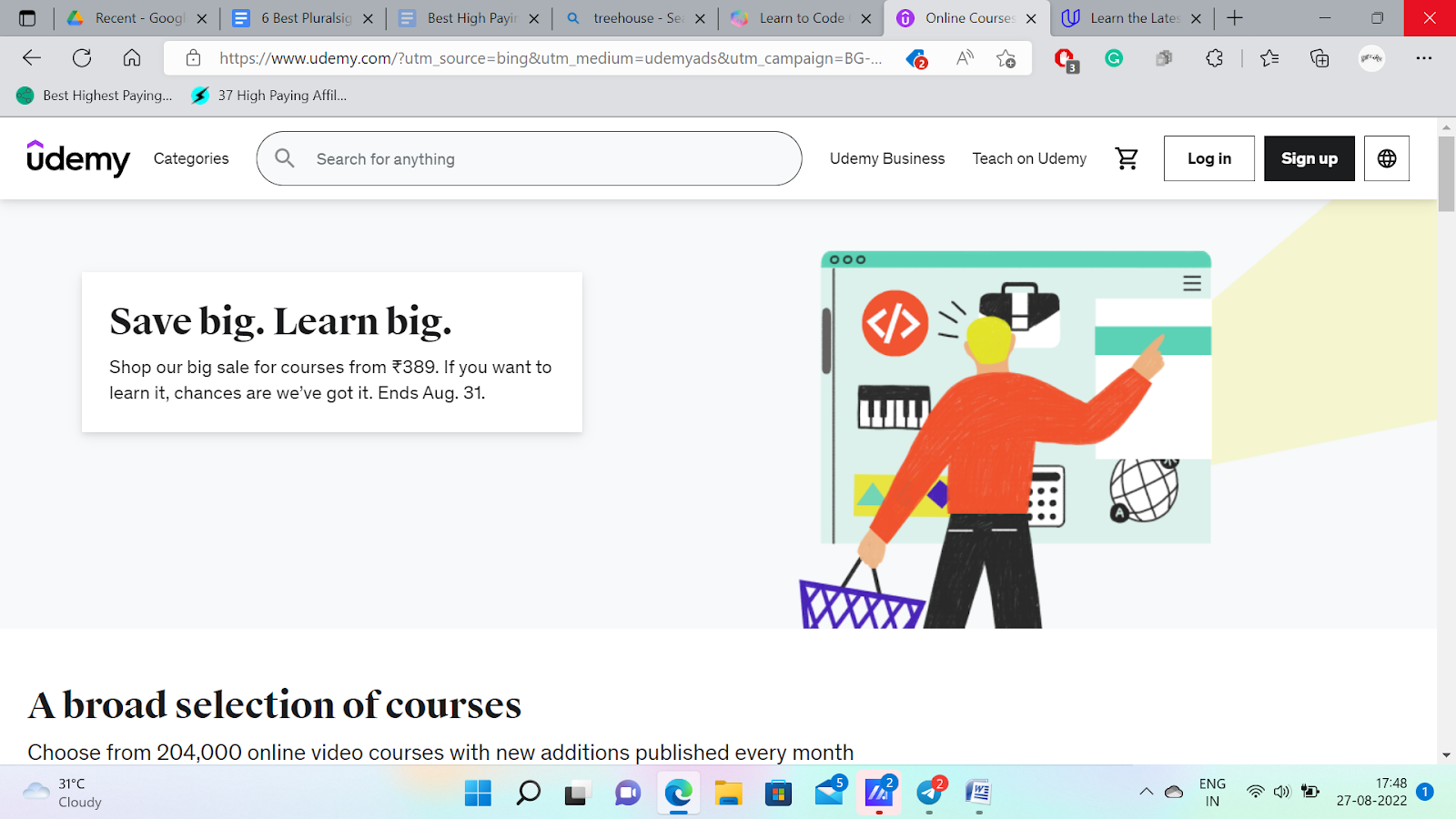Image resolution: width=1456 pixels, height=819 pixels.
Task: Open 37 High Paying Affil bookmark
Action: point(269,96)
